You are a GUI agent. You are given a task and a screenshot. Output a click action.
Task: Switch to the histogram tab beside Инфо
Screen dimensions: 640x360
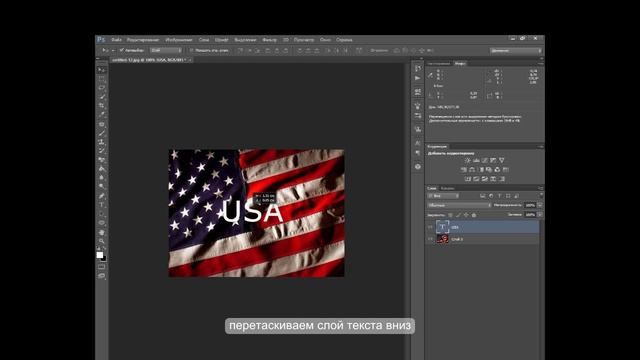[x=438, y=64]
